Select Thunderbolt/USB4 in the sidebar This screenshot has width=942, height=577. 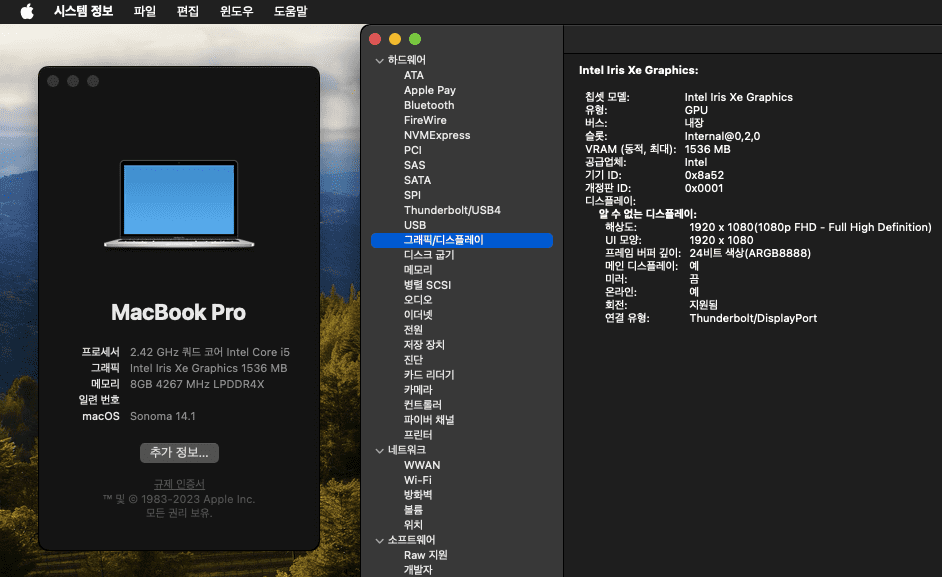(x=452, y=210)
